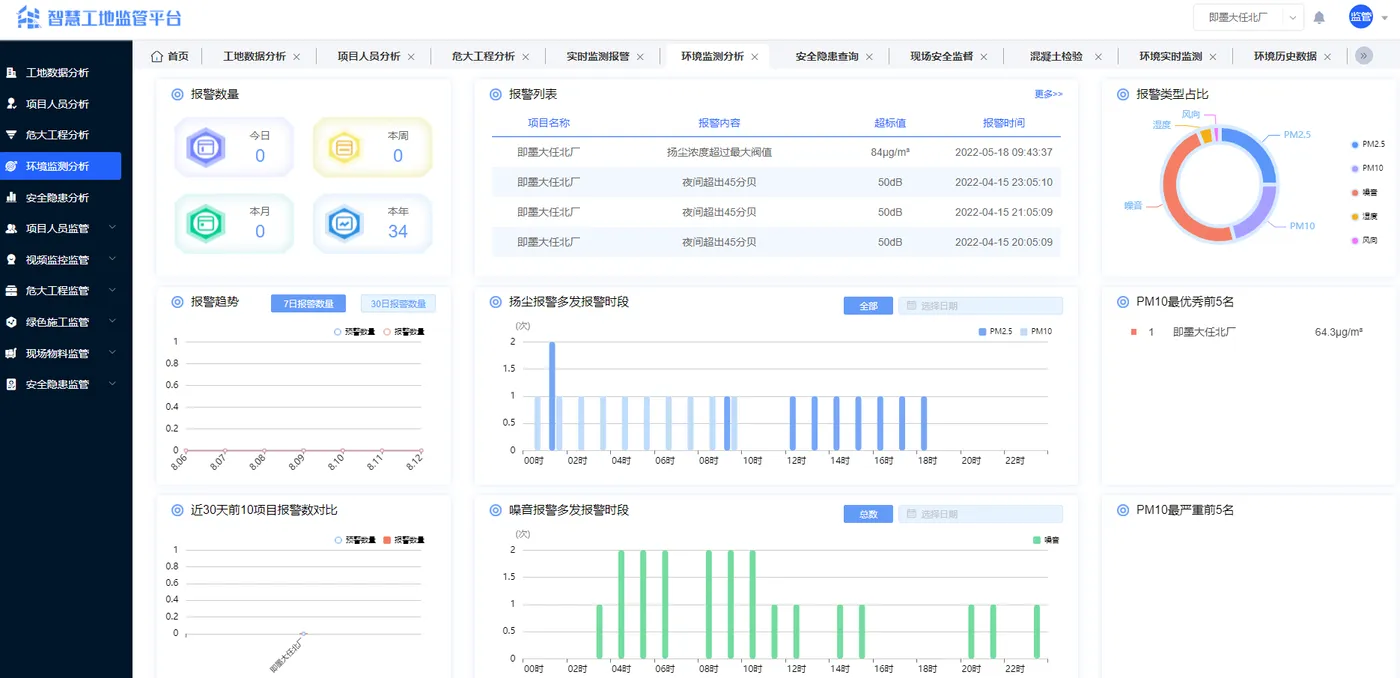Click the PM10 color swatch in donut legend

point(1354,167)
